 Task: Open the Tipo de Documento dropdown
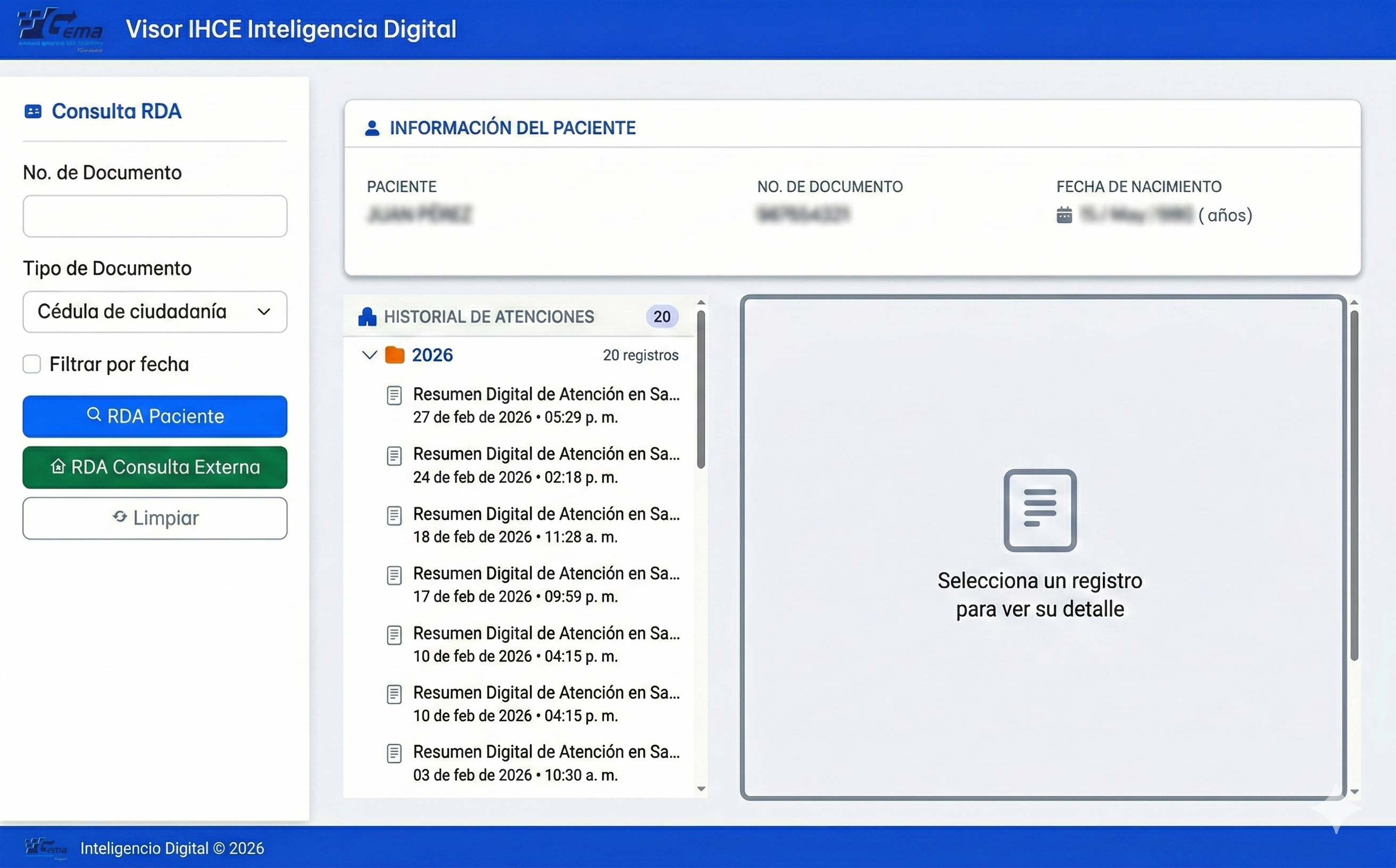[x=155, y=312]
